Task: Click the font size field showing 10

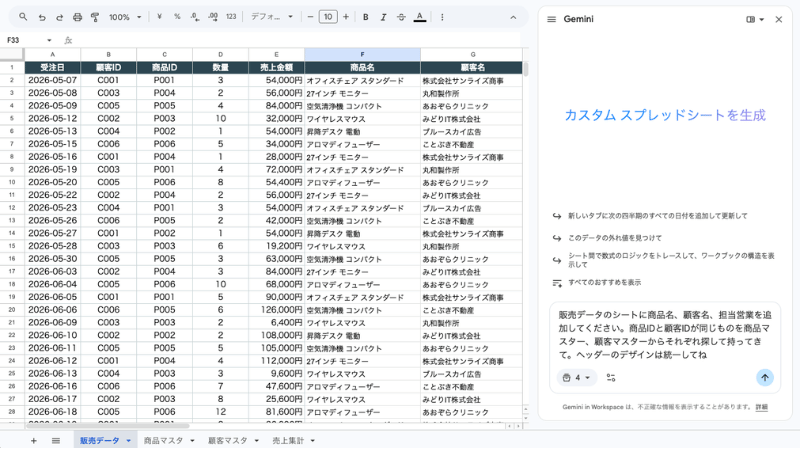Action: click(328, 17)
